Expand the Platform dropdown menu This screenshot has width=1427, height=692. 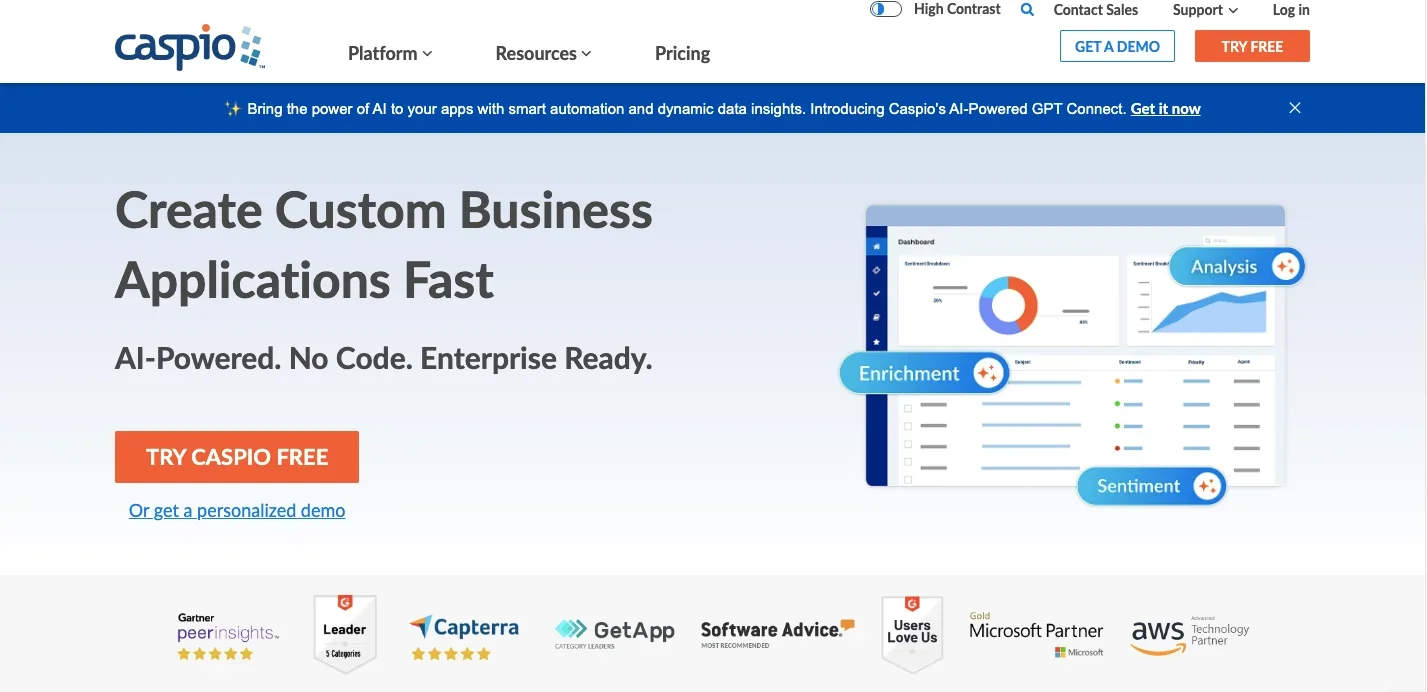point(389,54)
